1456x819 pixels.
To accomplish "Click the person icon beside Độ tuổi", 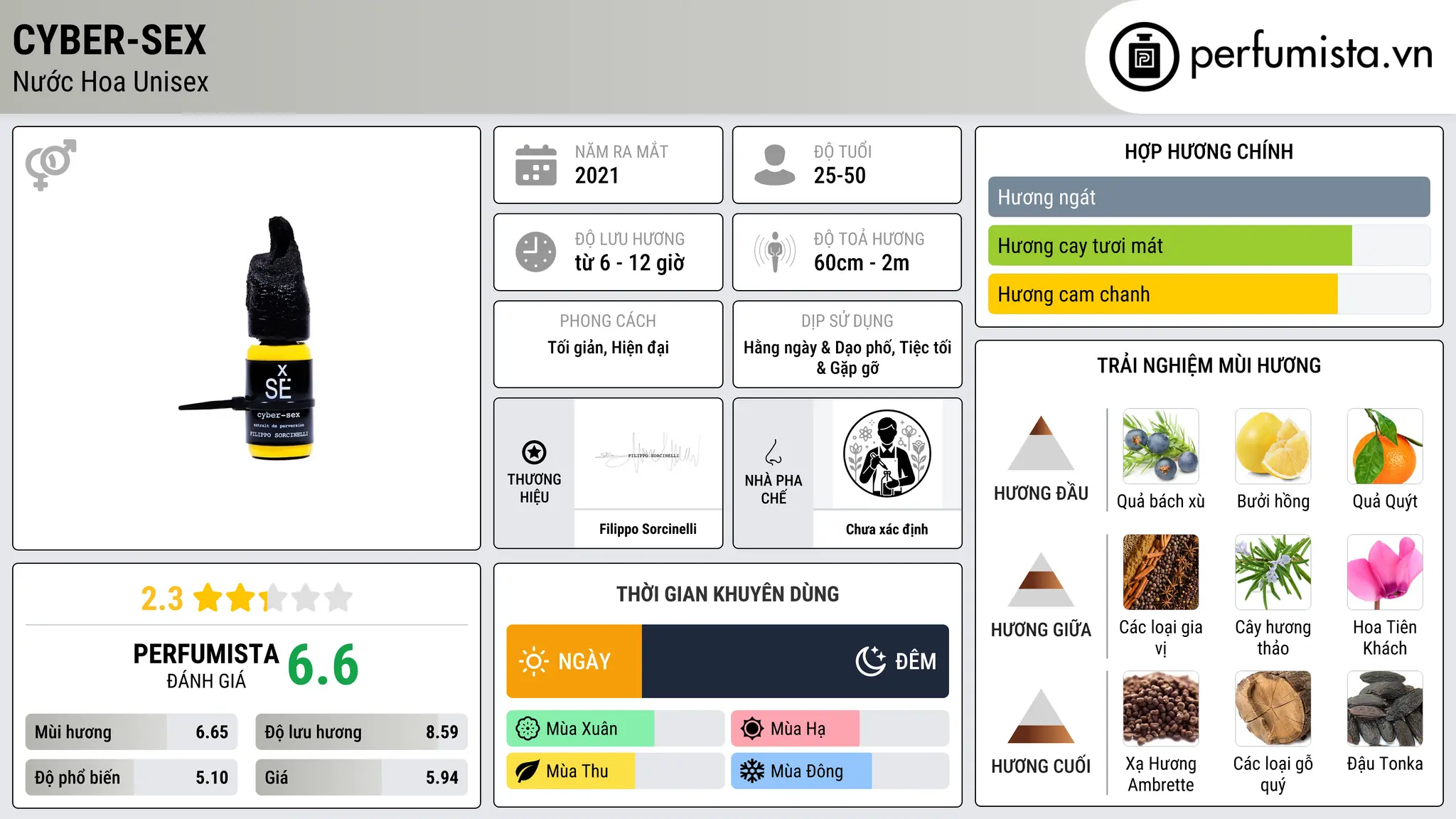I will pyautogui.click(x=775, y=165).
